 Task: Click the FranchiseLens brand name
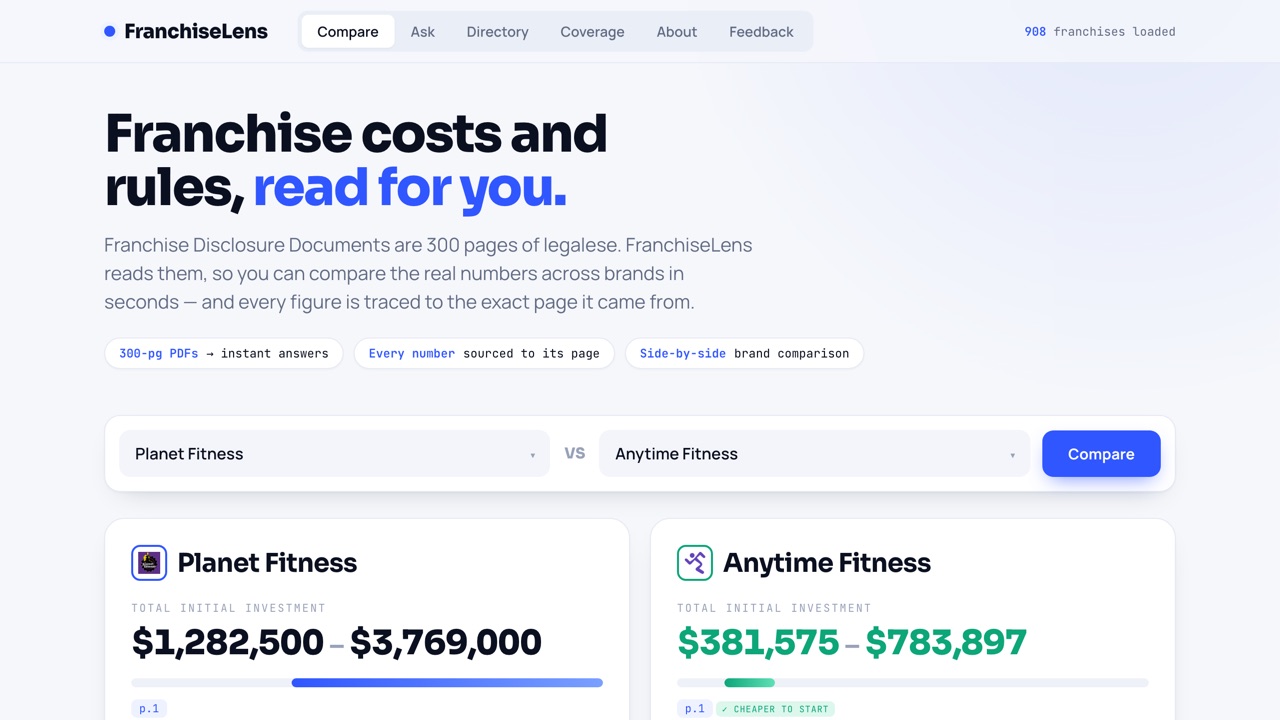click(196, 32)
